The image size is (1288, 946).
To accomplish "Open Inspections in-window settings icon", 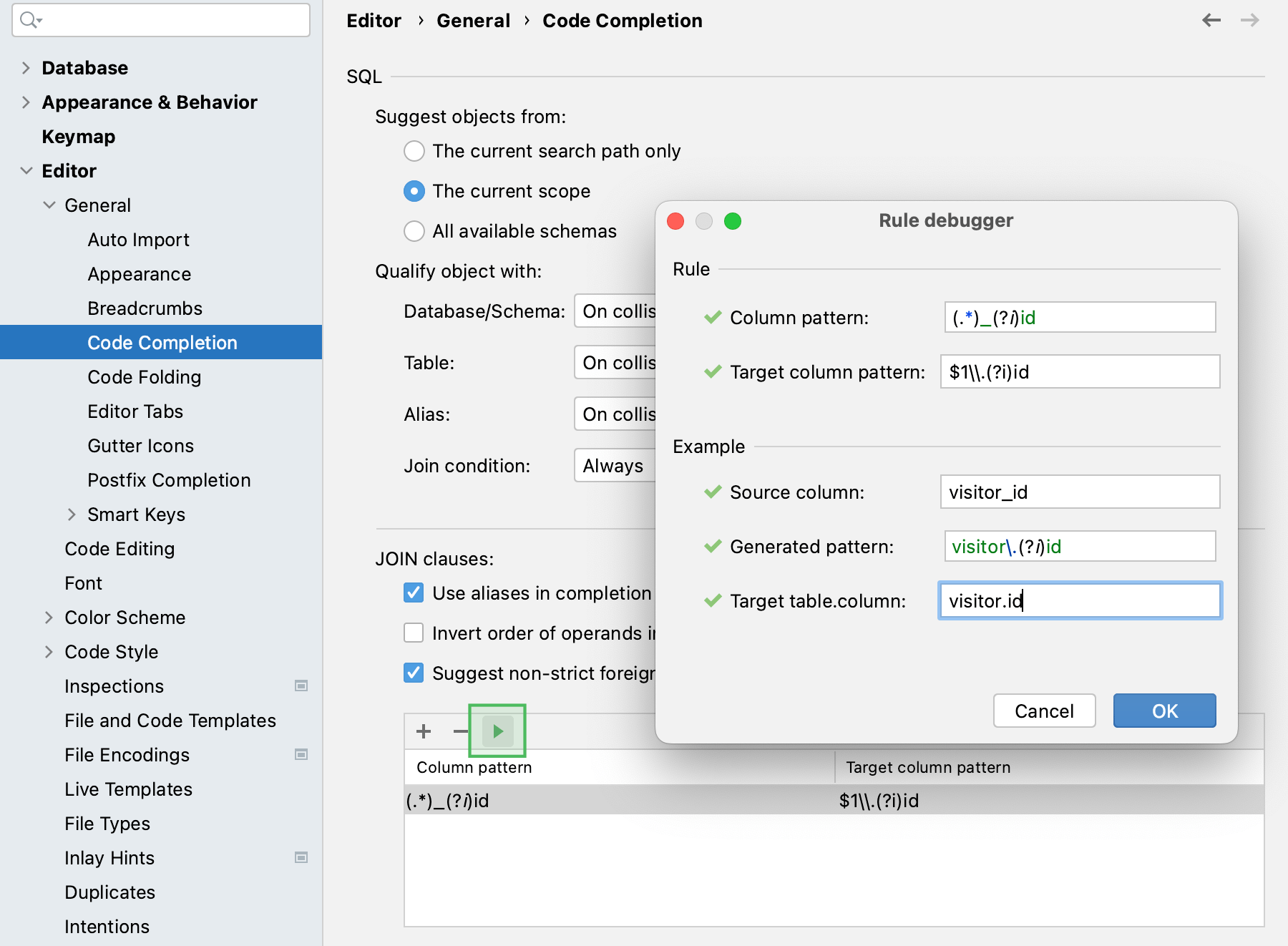I will click(301, 686).
